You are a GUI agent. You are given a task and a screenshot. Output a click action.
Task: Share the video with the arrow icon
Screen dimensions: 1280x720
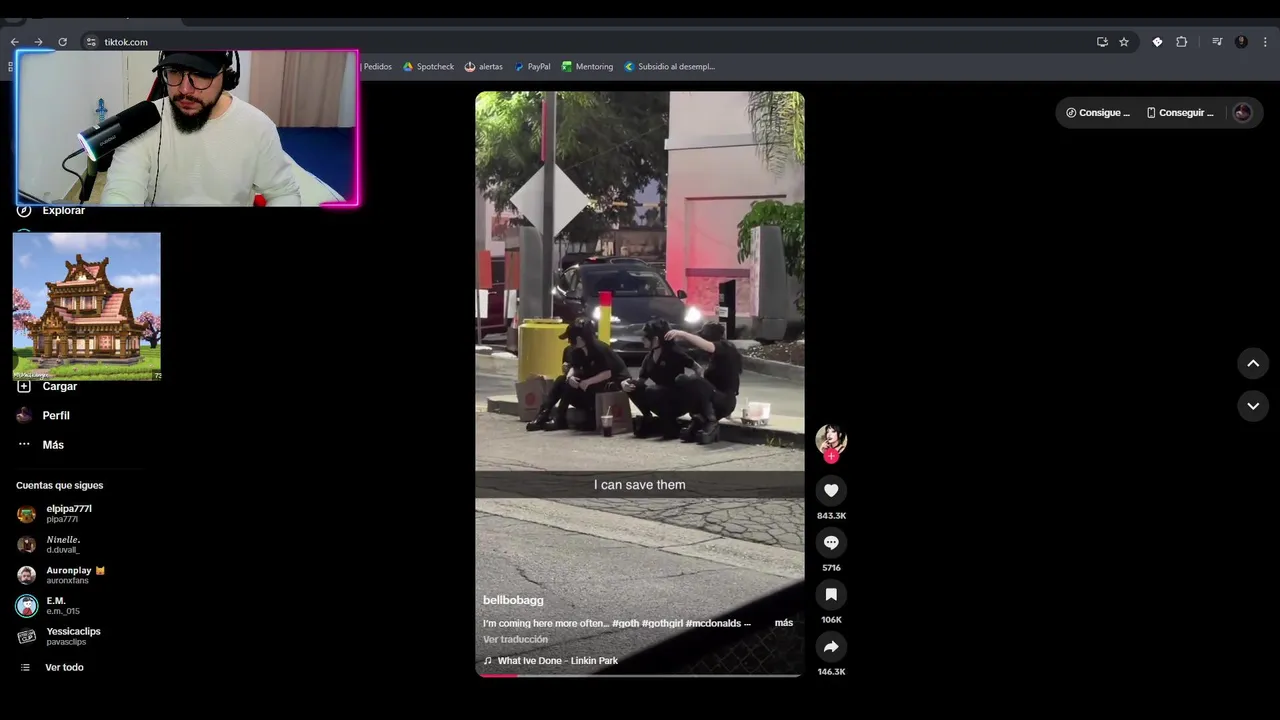(830, 646)
